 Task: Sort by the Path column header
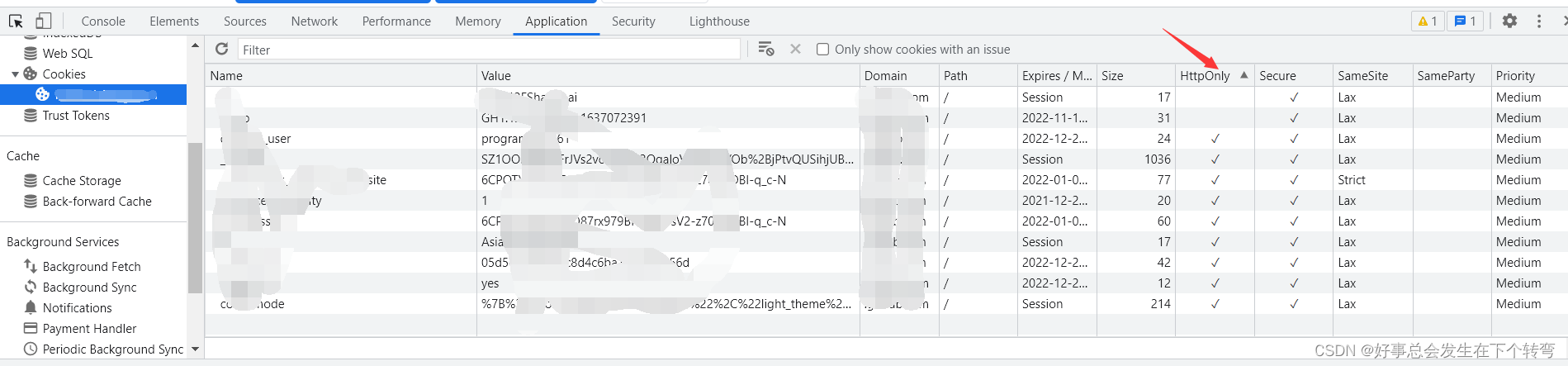pos(978,75)
